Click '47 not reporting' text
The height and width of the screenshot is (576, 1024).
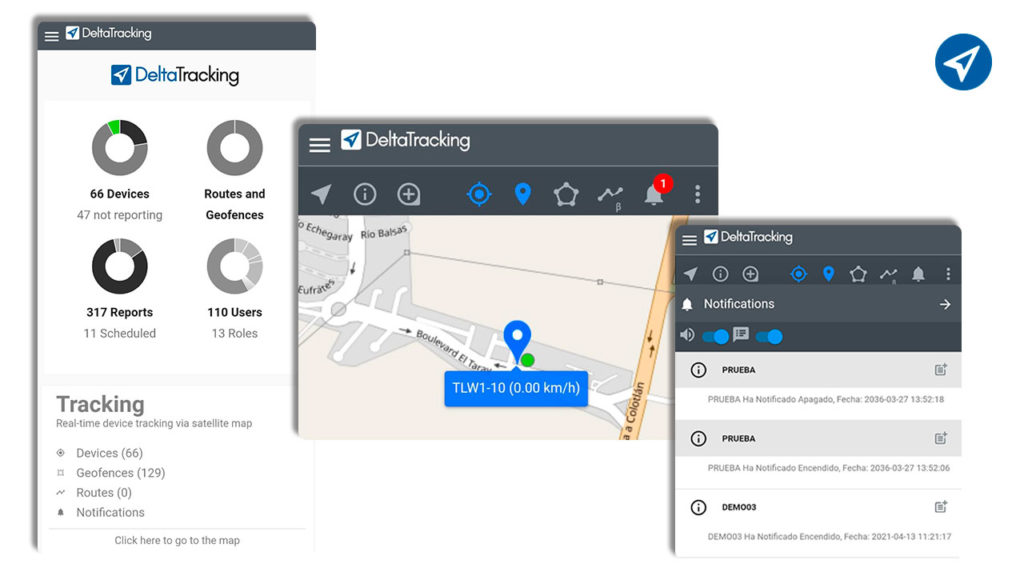tap(120, 215)
